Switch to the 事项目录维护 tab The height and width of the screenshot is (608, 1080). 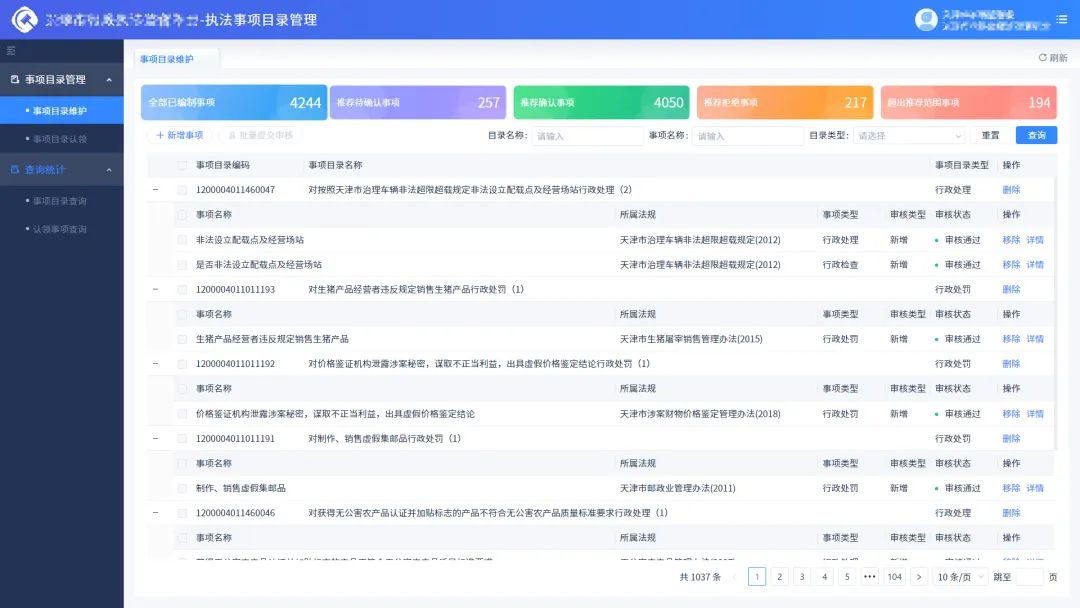click(167, 59)
